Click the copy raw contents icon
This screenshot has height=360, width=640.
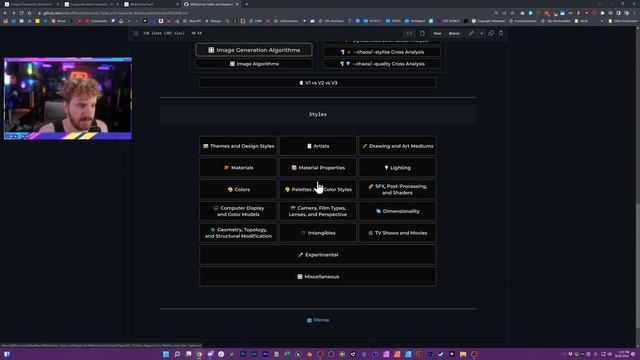(491, 33)
